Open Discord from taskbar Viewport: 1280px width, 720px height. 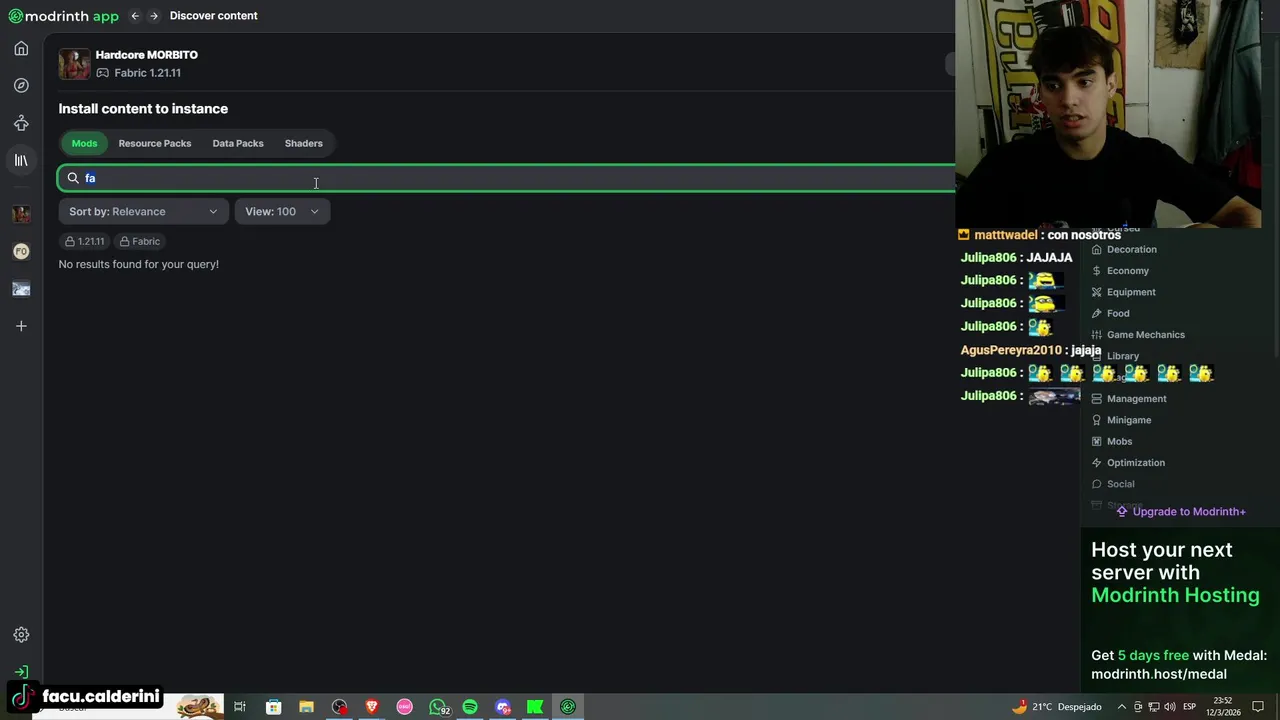[503, 707]
